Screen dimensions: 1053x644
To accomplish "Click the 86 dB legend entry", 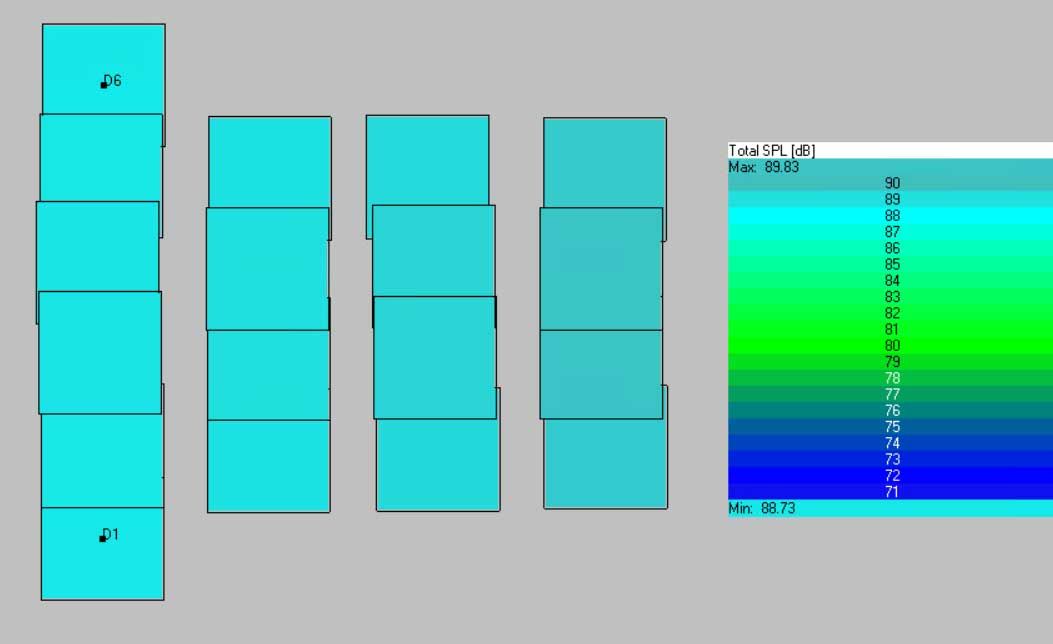I will tap(890, 248).
